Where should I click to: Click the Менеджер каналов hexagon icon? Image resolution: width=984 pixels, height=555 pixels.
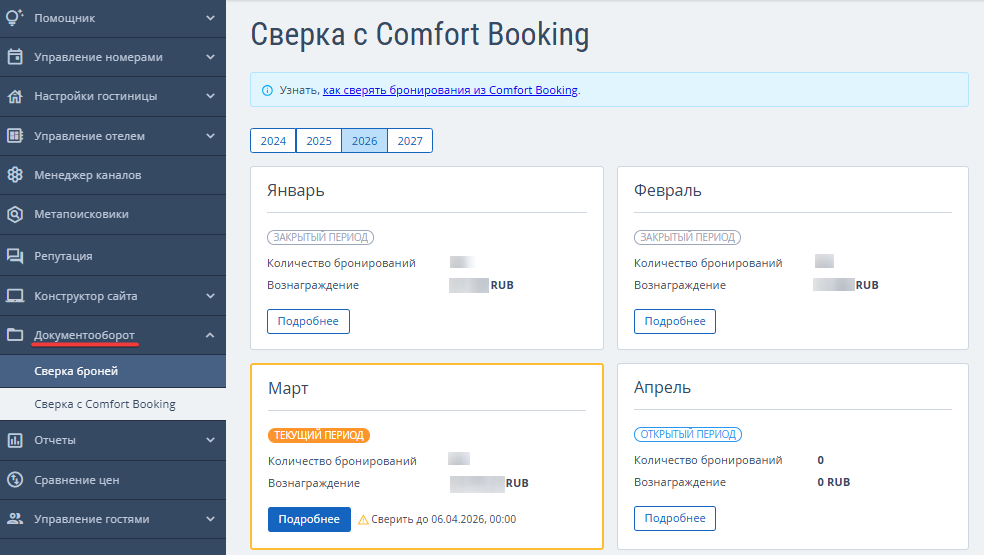(15, 175)
